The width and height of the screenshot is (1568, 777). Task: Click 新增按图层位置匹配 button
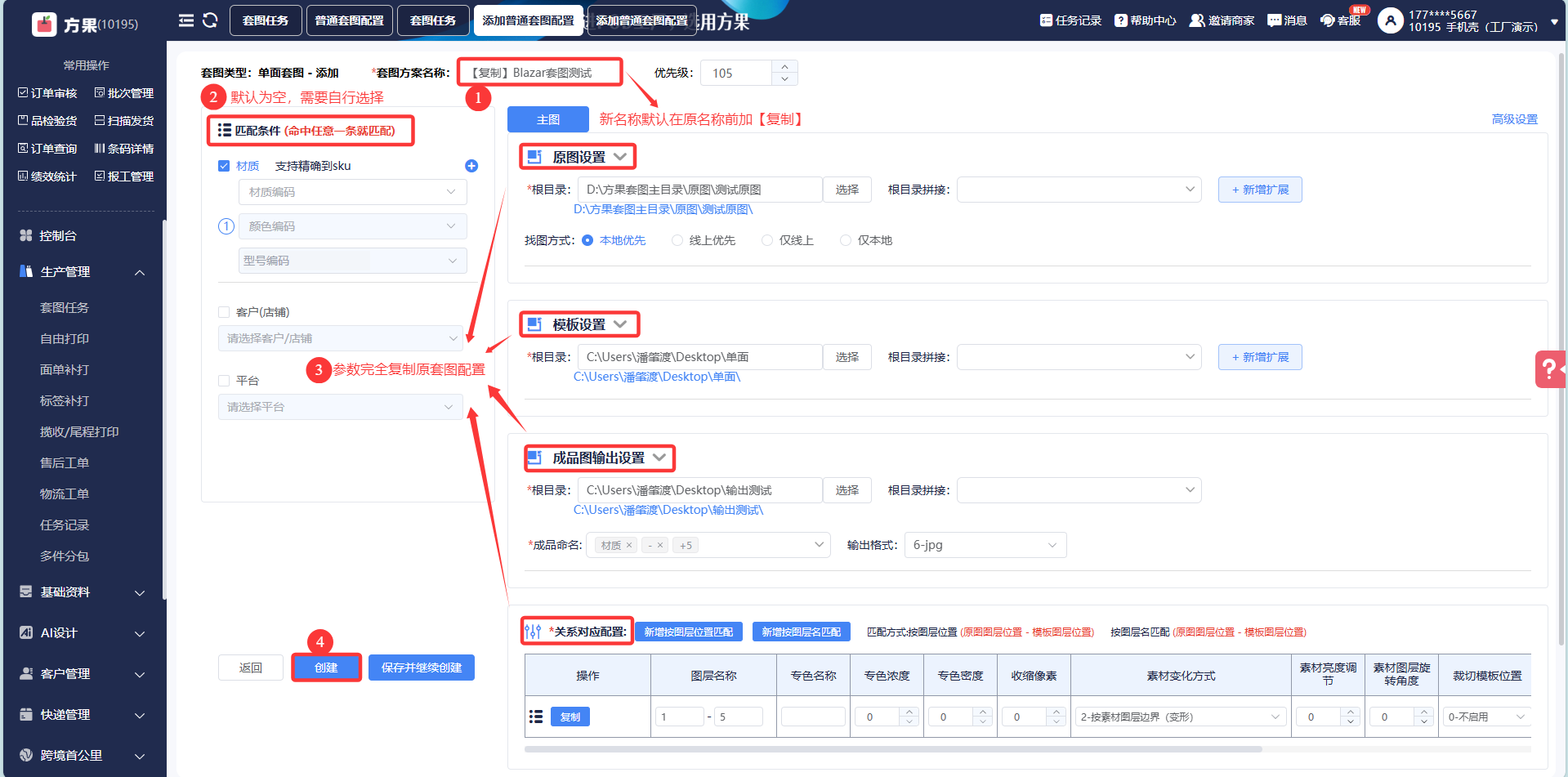pos(689,632)
